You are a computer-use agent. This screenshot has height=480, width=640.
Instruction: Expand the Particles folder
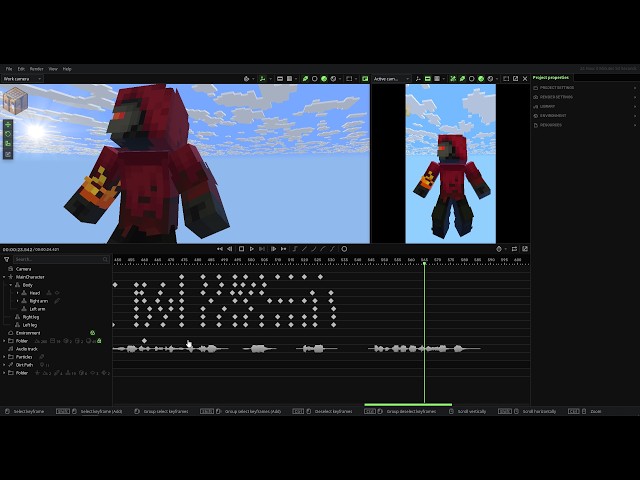4,357
